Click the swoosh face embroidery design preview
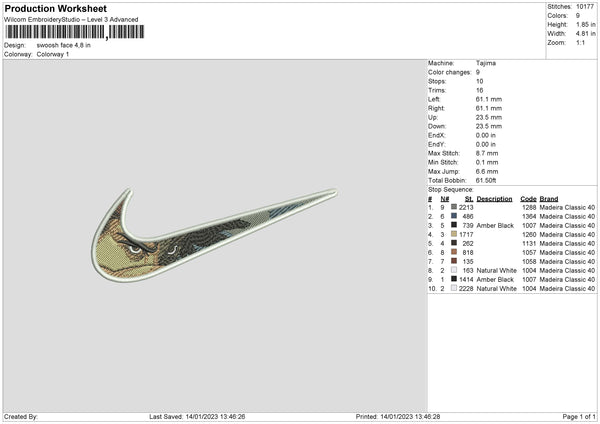The height and width of the screenshot is (424, 600). (214, 235)
